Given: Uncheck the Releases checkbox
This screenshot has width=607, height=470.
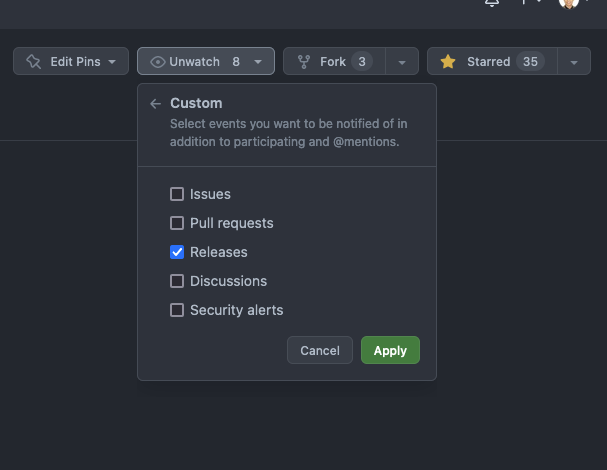Looking at the screenshot, I should click(x=177, y=252).
